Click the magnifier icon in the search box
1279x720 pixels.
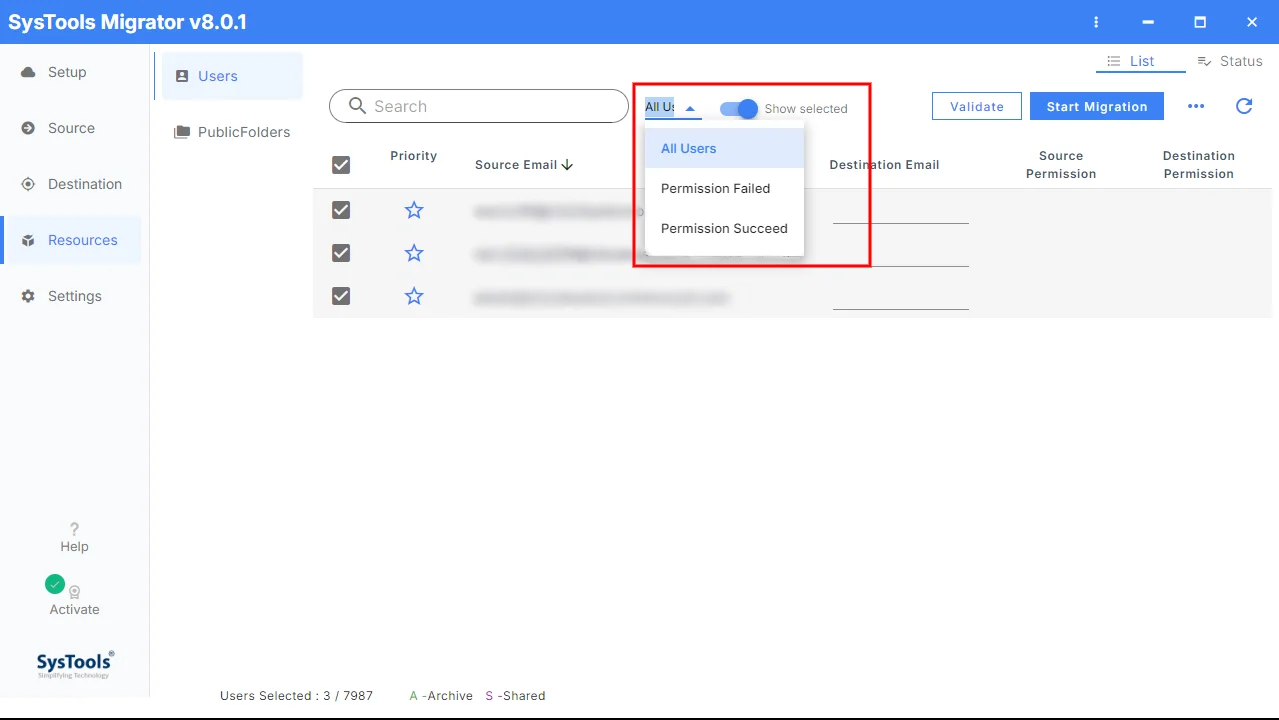click(x=357, y=106)
